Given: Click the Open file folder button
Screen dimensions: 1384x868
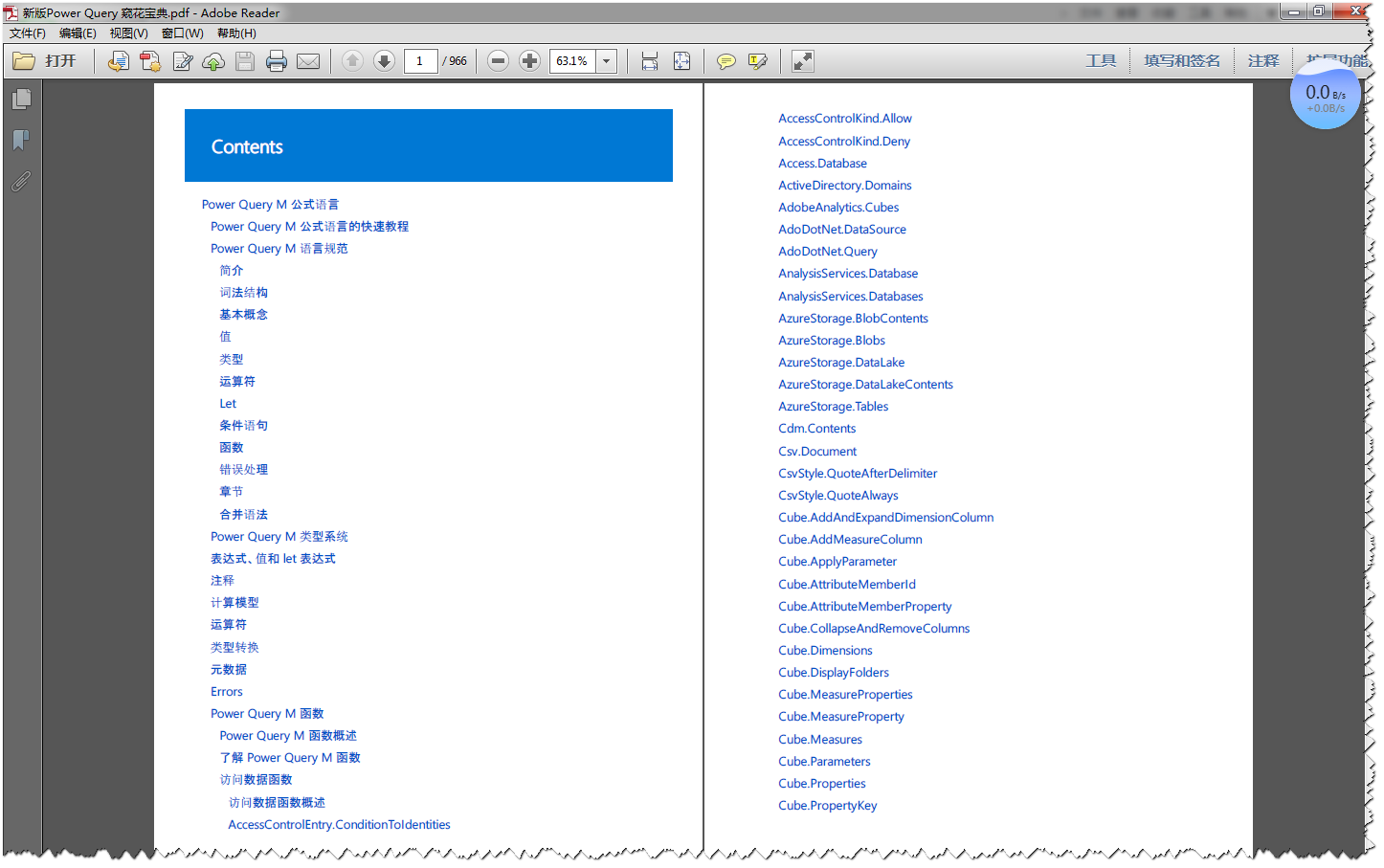Looking at the screenshot, I should tap(44, 61).
